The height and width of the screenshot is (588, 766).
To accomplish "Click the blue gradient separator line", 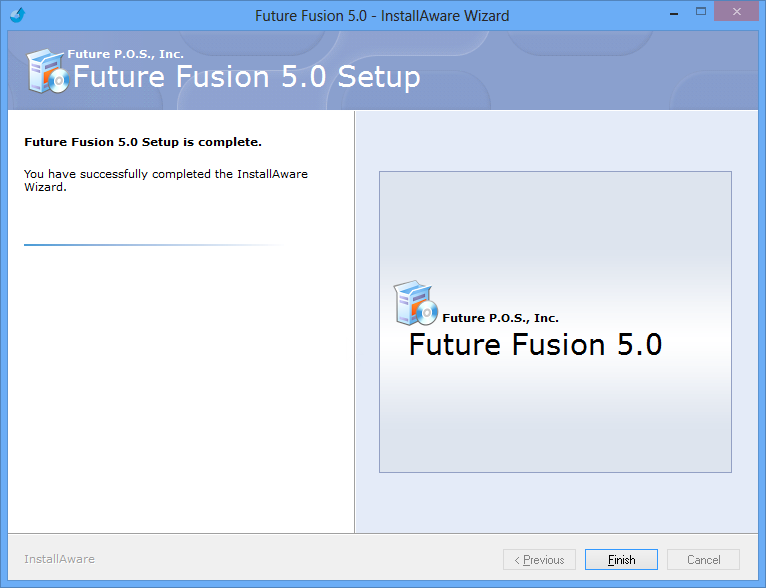I will (x=154, y=245).
